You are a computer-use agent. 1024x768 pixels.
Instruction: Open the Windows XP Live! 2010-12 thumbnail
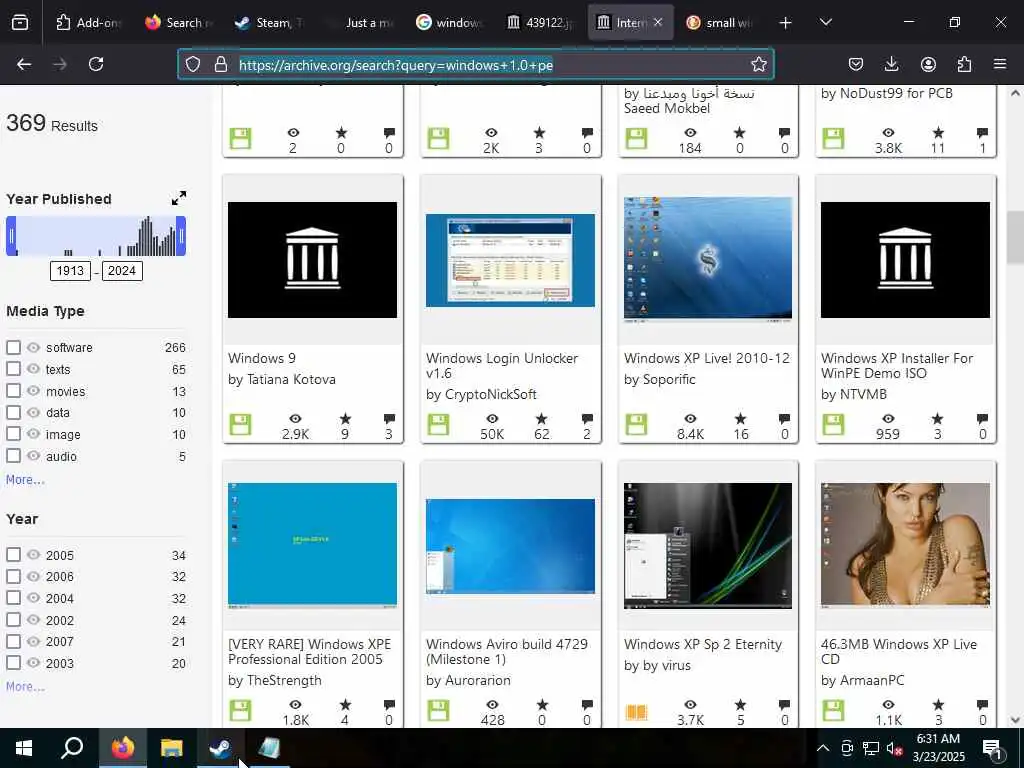708,259
